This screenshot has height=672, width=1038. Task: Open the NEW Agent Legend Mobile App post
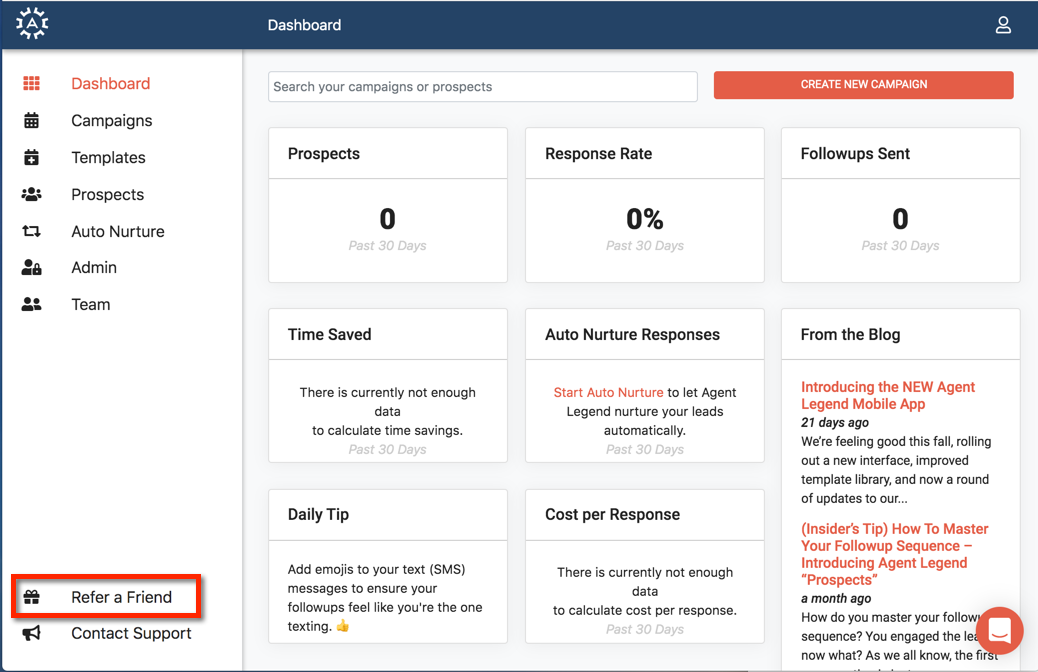(x=887, y=396)
